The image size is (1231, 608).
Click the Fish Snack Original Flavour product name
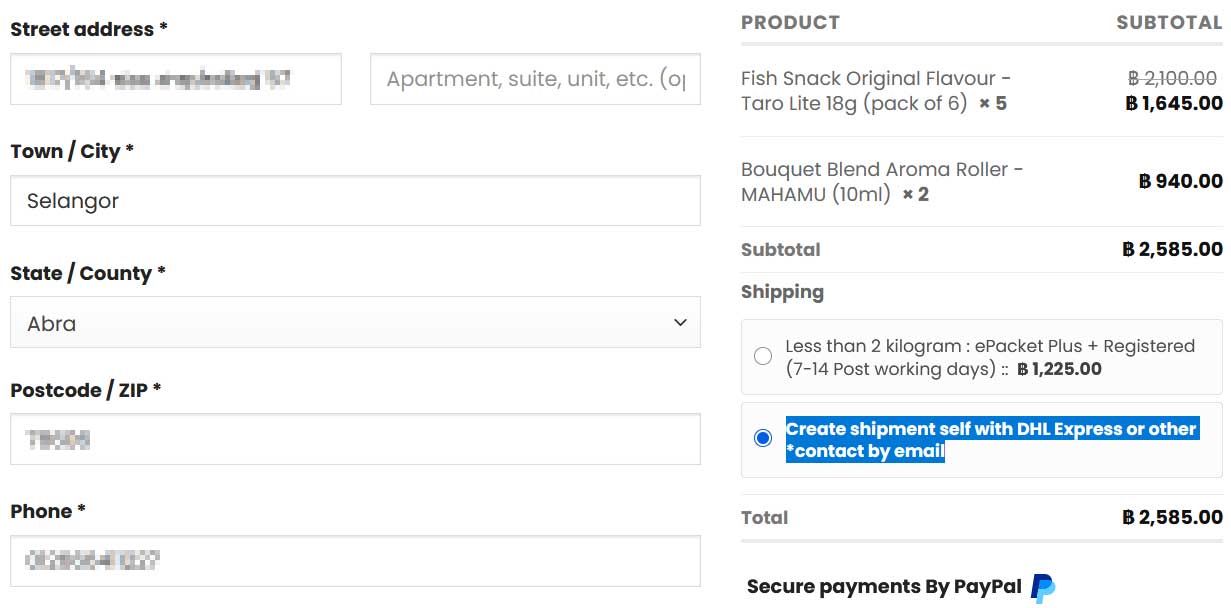point(875,91)
